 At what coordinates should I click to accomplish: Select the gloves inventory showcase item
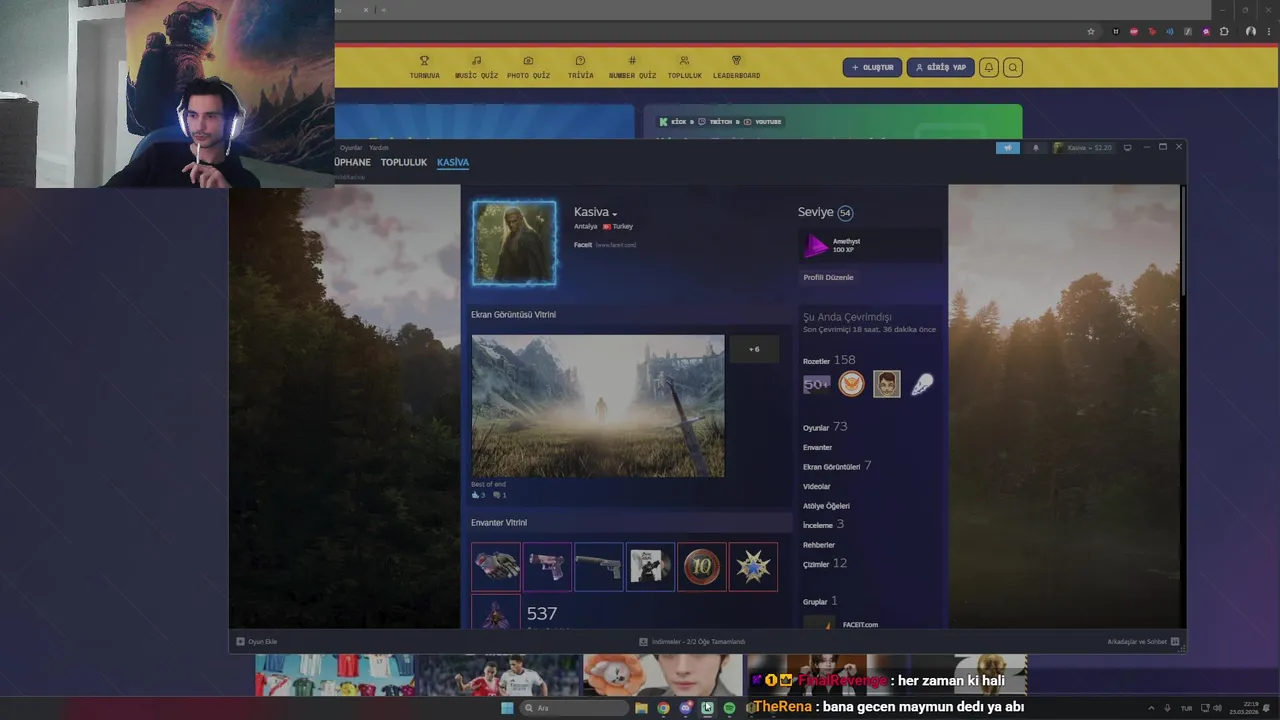coord(496,567)
